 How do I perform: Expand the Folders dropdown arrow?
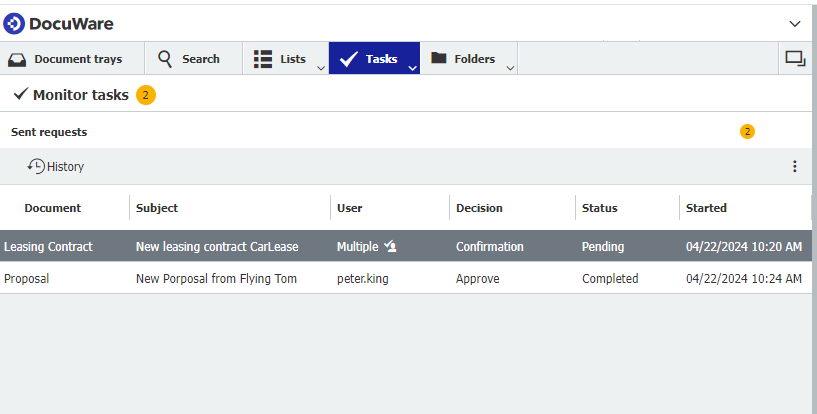point(511,68)
